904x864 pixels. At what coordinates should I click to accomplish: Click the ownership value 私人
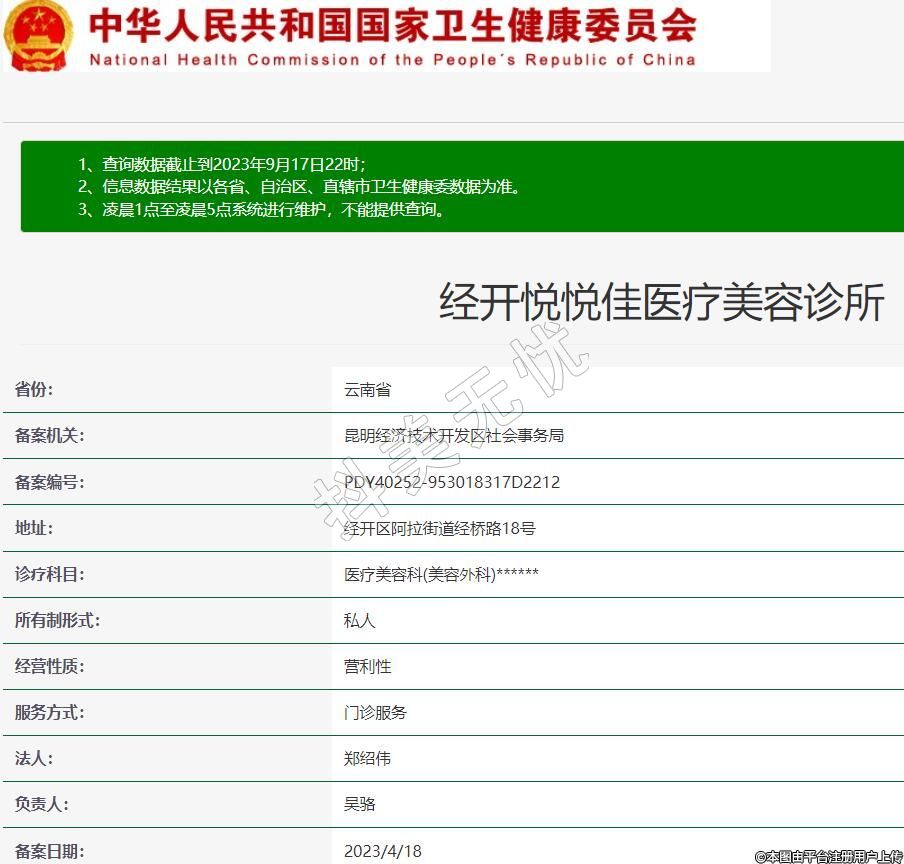pyautogui.click(x=359, y=620)
